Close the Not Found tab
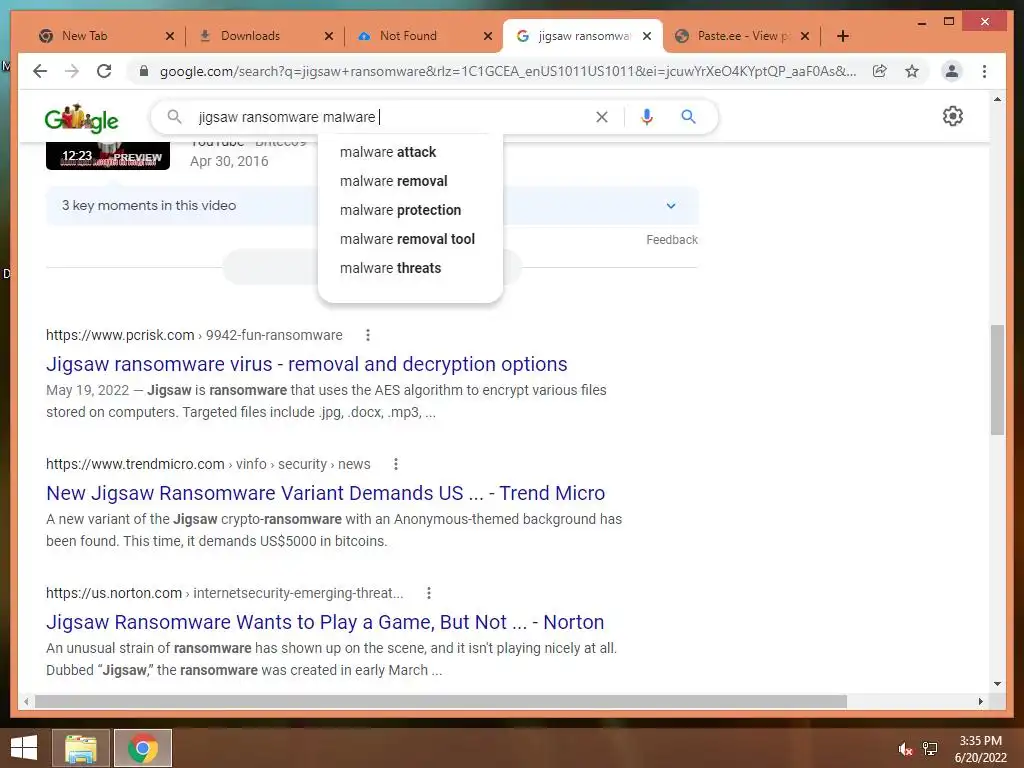 [x=488, y=36]
